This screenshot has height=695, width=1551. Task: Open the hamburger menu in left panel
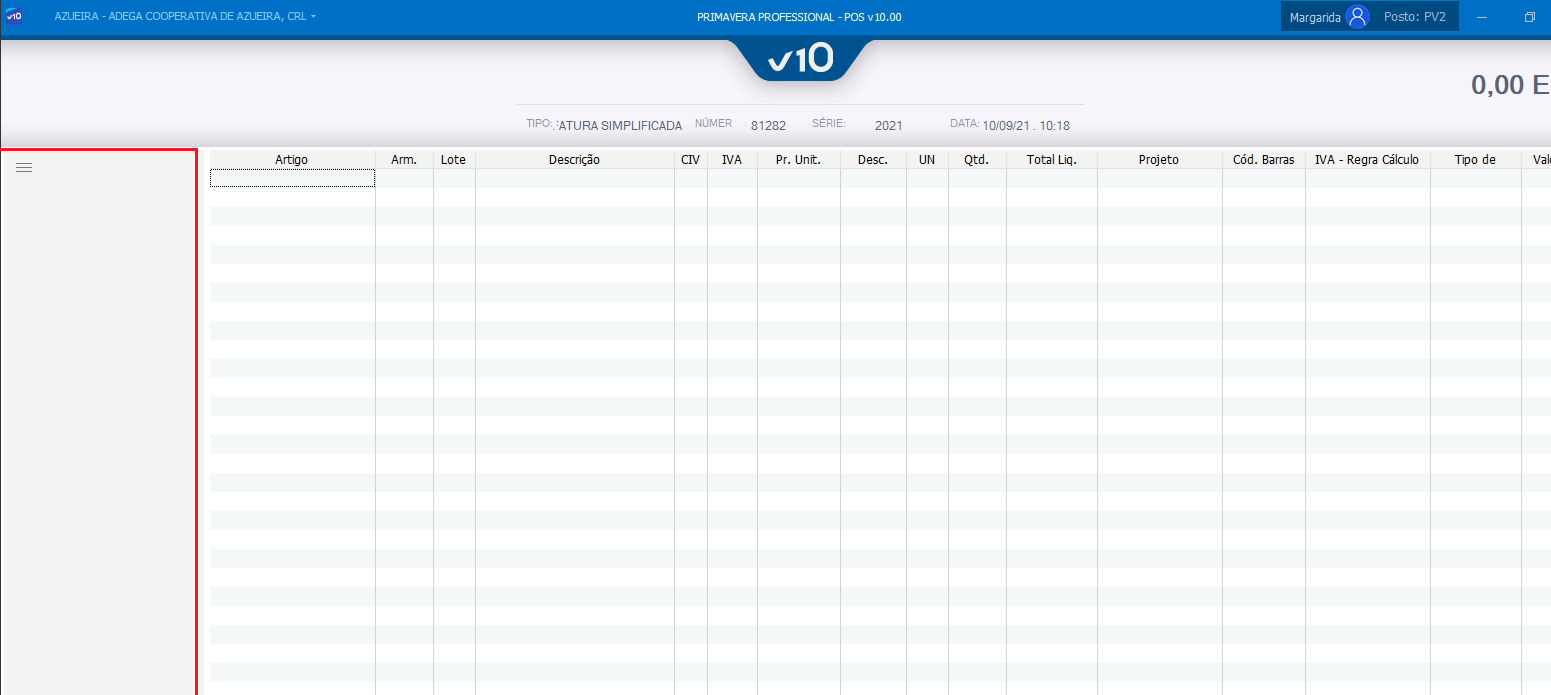click(x=24, y=168)
